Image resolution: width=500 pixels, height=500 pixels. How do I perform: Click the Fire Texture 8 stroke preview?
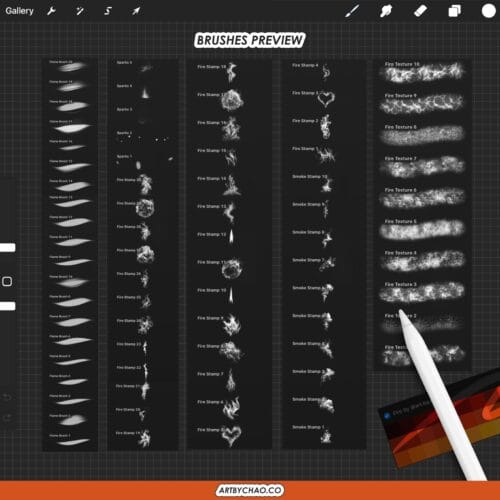coord(422,136)
